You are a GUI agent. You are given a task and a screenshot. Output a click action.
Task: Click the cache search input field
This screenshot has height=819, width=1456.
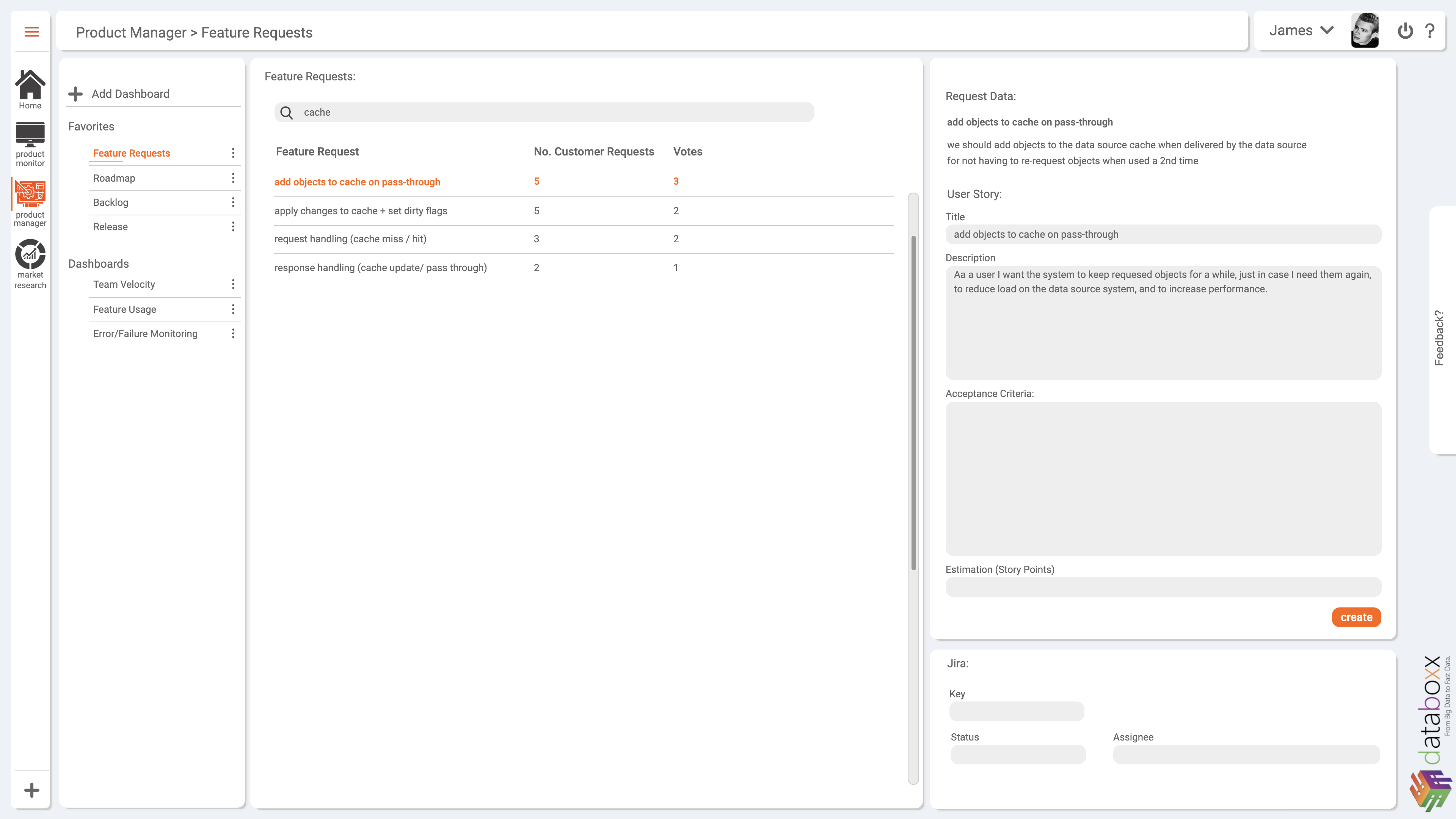click(543, 112)
